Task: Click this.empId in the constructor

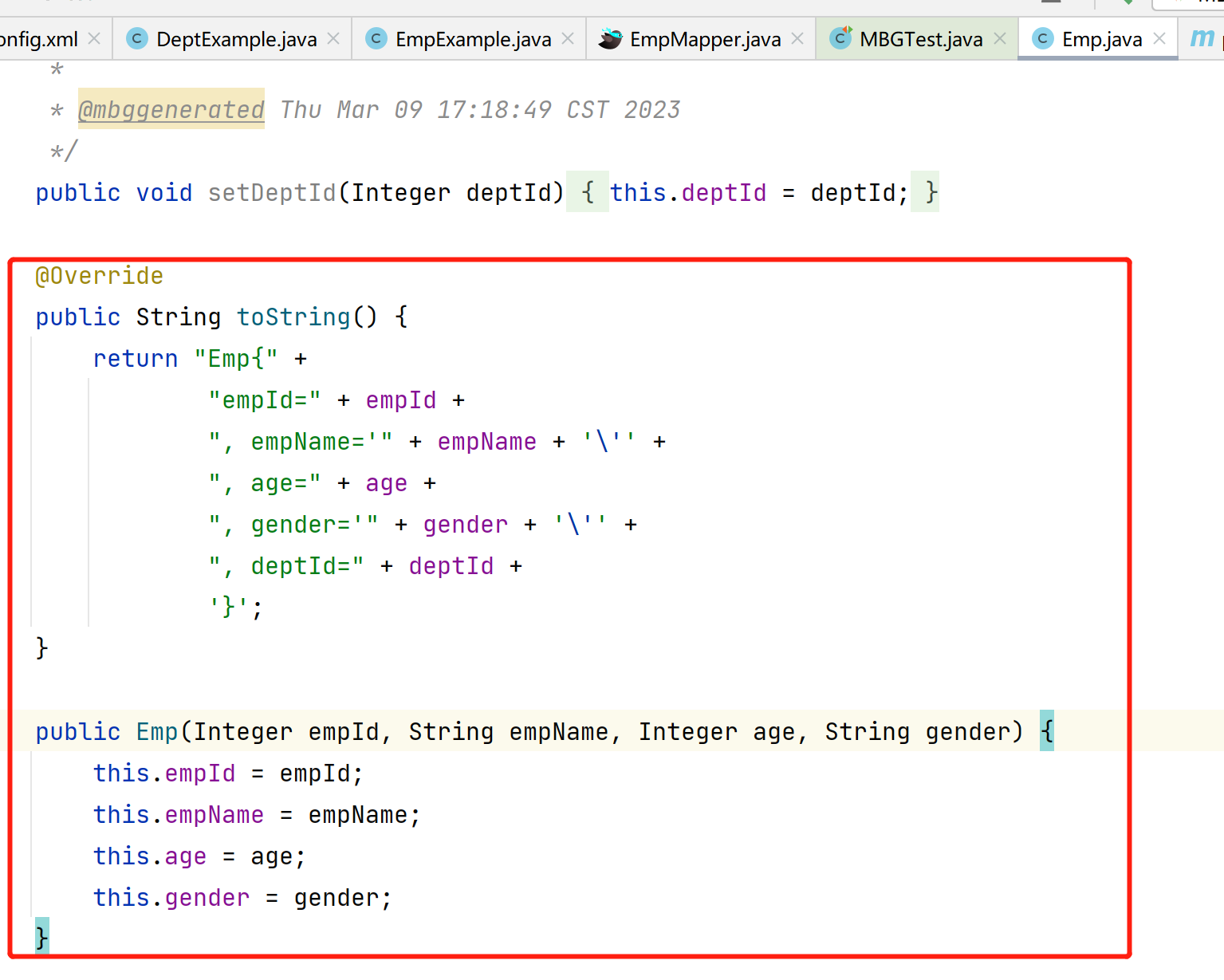Action: click(x=164, y=773)
